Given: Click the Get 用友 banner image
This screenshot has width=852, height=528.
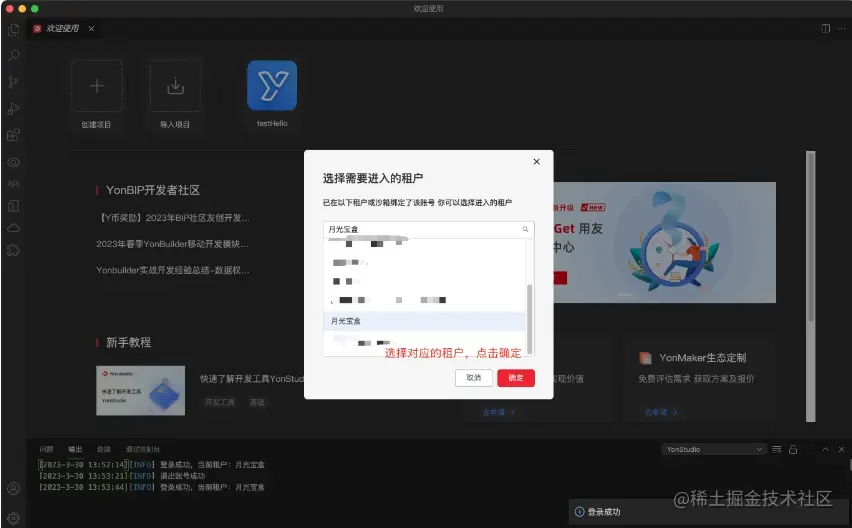Looking at the screenshot, I should click(665, 242).
